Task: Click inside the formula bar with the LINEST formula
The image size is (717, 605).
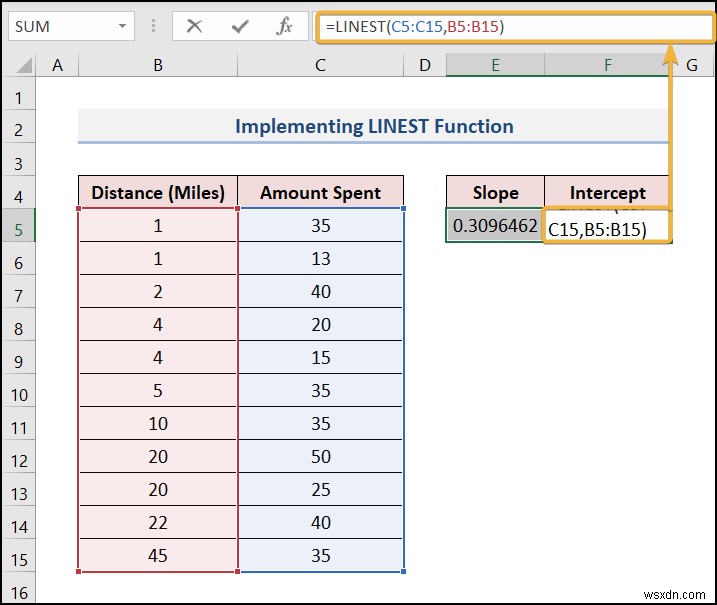Action: click(x=514, y=27)
